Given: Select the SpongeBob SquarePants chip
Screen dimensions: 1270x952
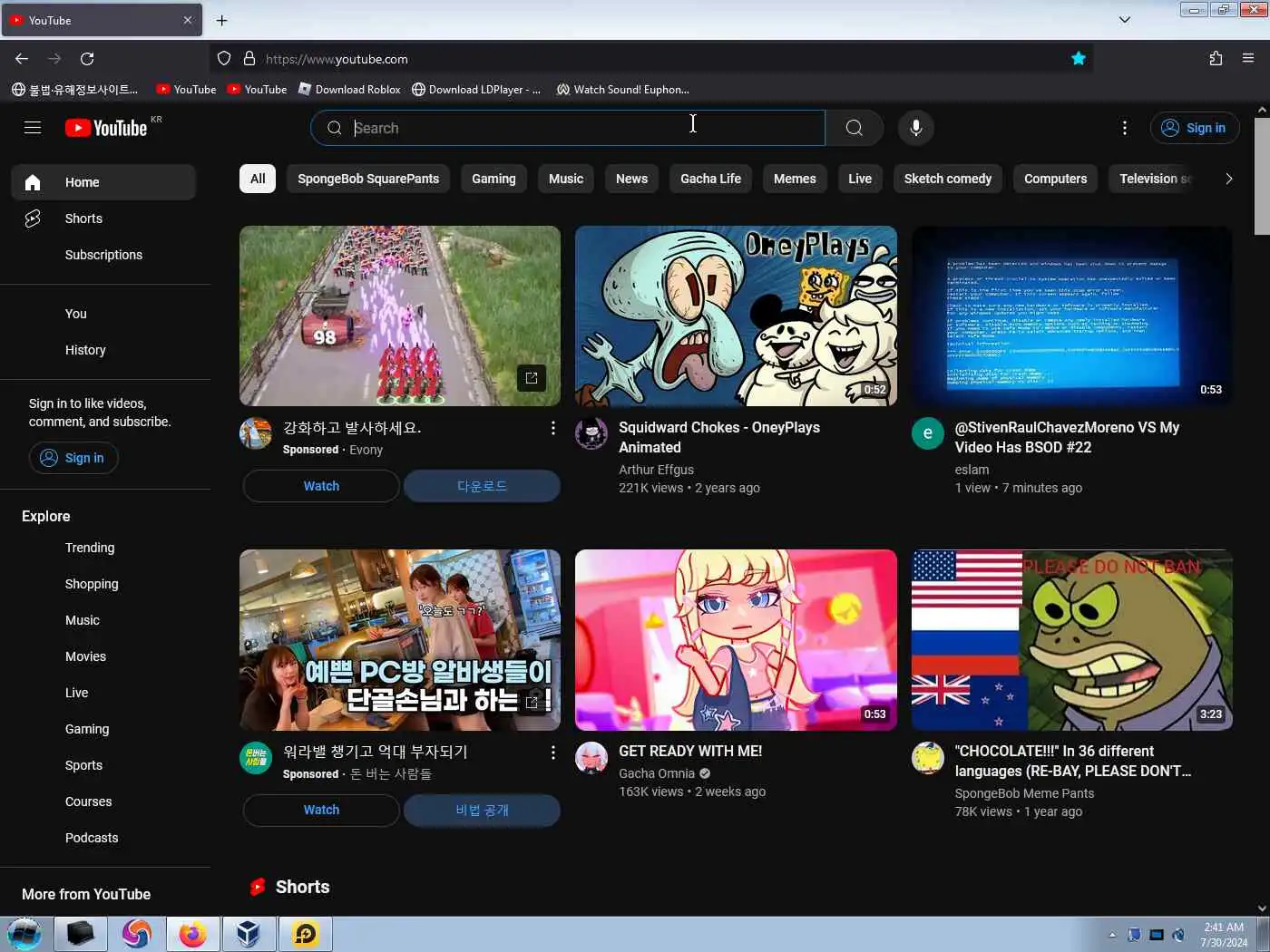Looking at the screenshot, I should click(x=368, y=179).
